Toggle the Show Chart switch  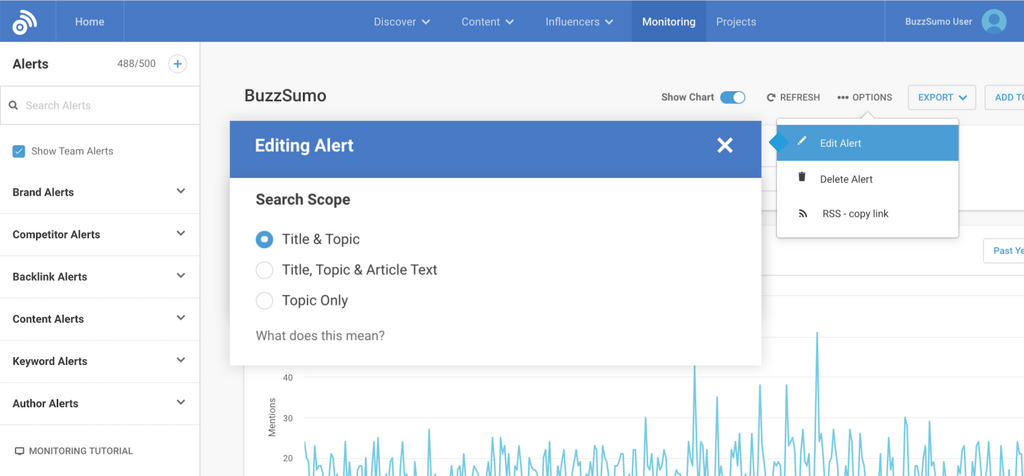click(x=733, y=97)
